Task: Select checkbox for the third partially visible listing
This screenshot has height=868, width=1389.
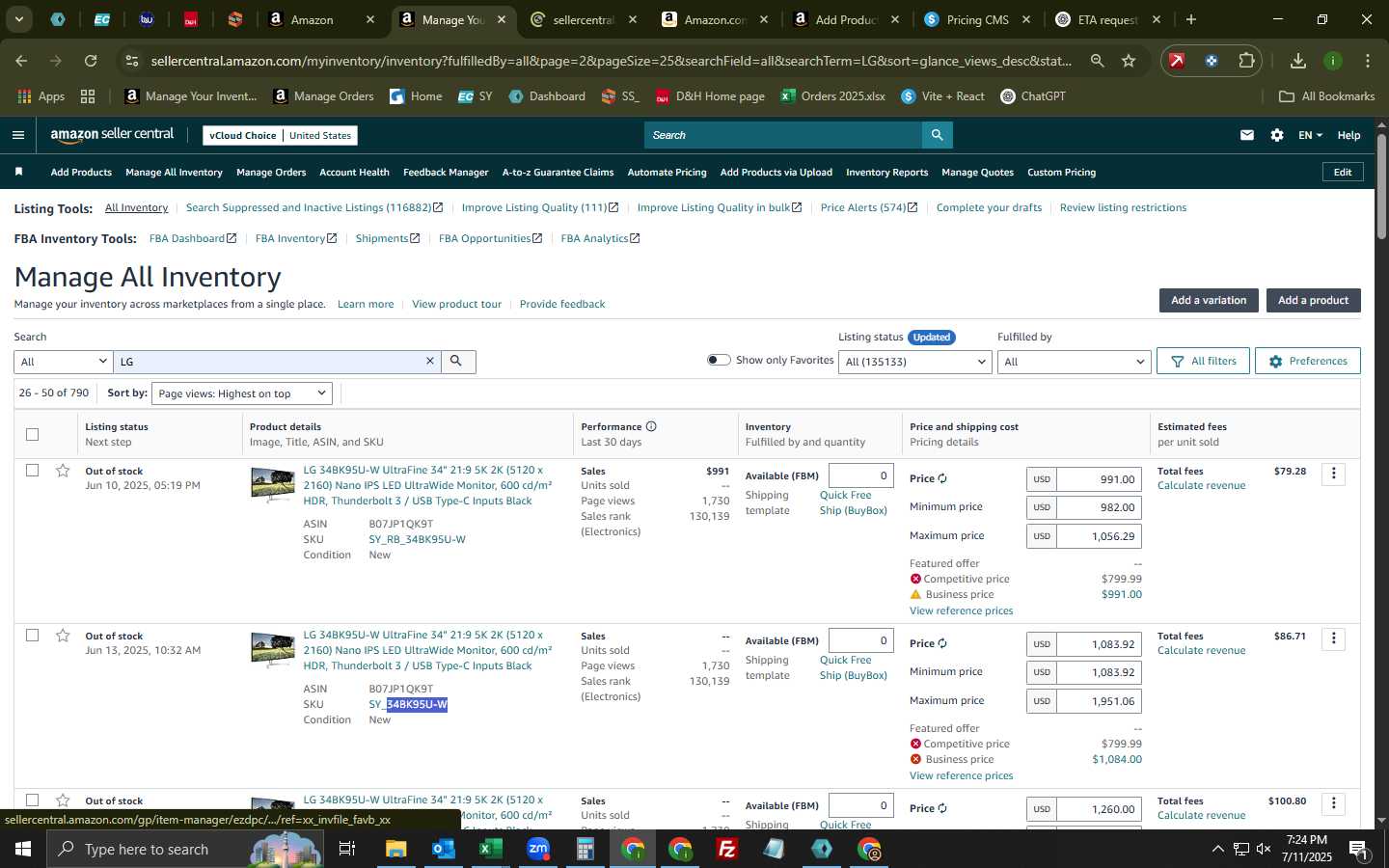Action: 33,800
